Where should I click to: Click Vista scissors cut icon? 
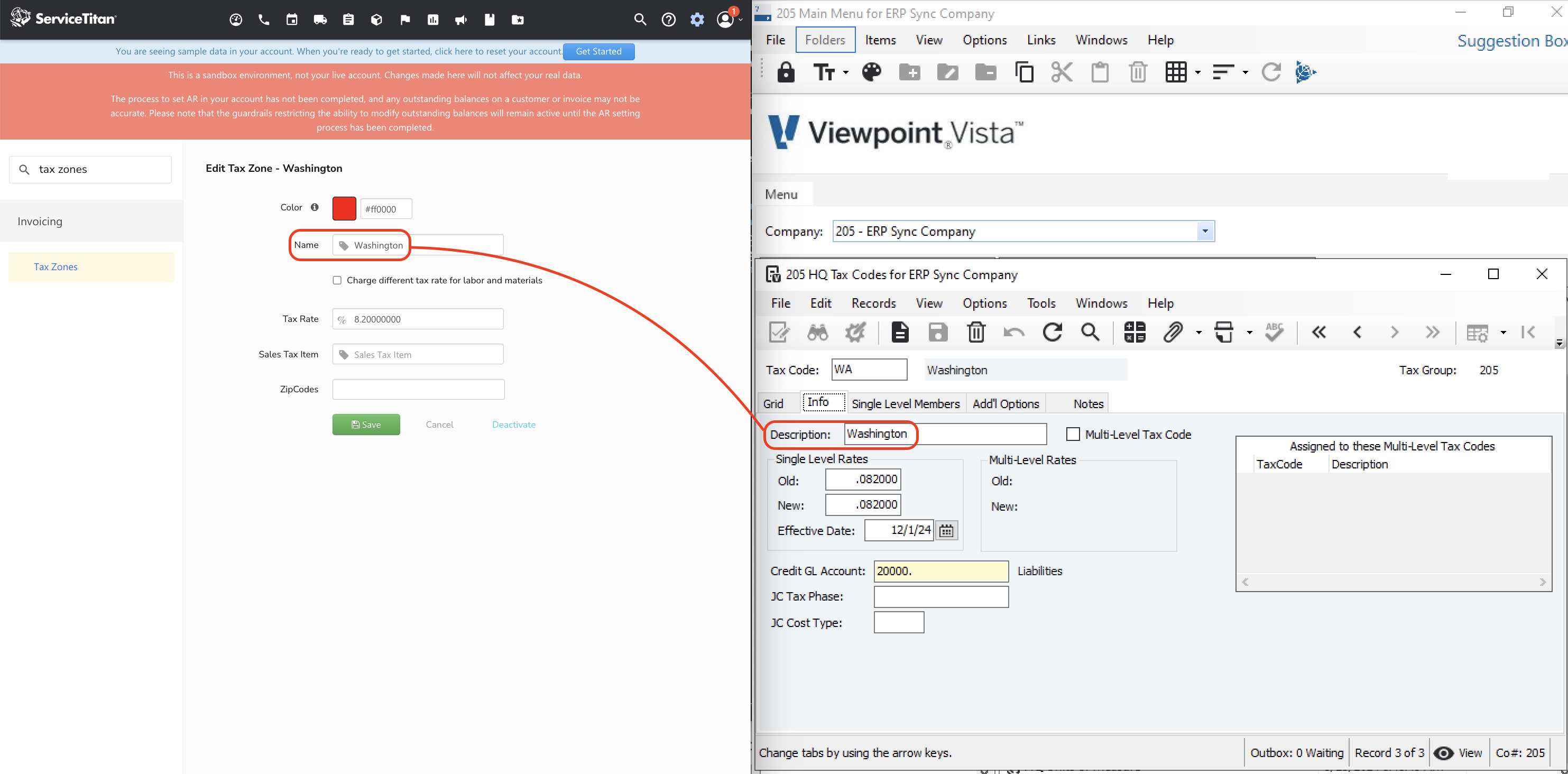coord(1062,72)
